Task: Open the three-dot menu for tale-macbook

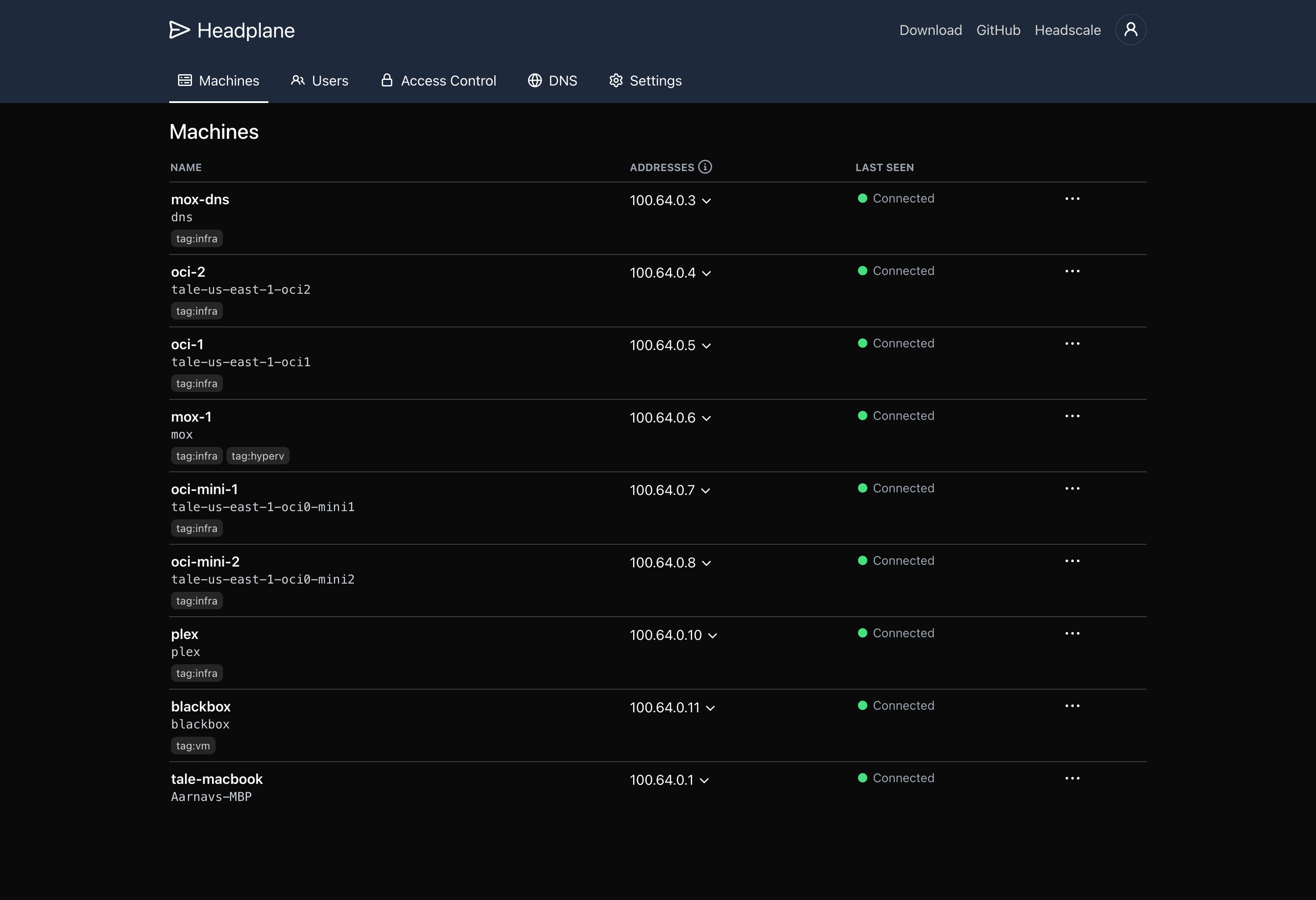Action: pos(1072,778)
